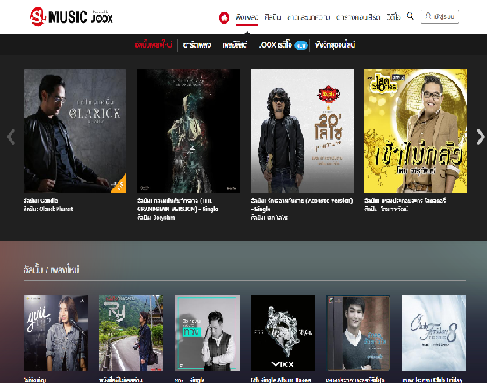Select the red highlighted sub-navigation tab
This screenshot has width=488, height=385.
pyautogui.click(x=153, y=45)
